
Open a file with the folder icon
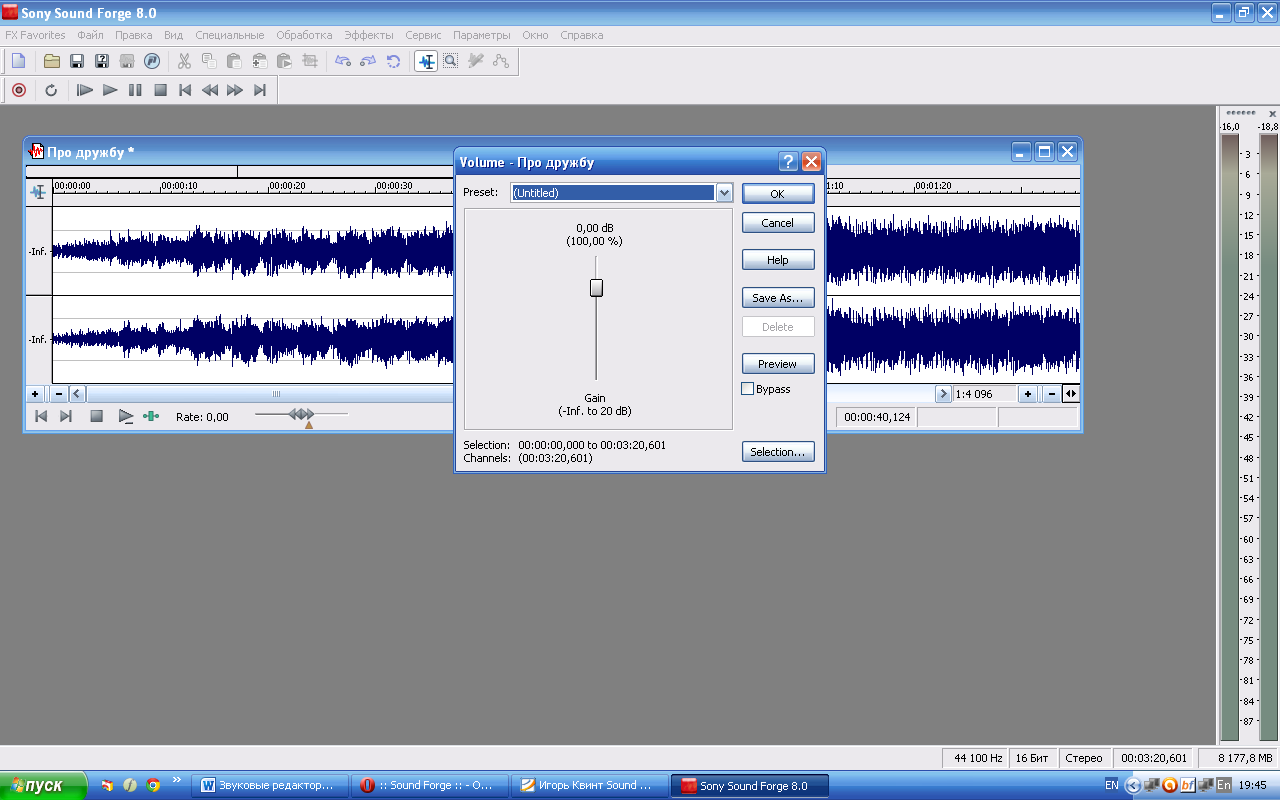coord(51,61)
